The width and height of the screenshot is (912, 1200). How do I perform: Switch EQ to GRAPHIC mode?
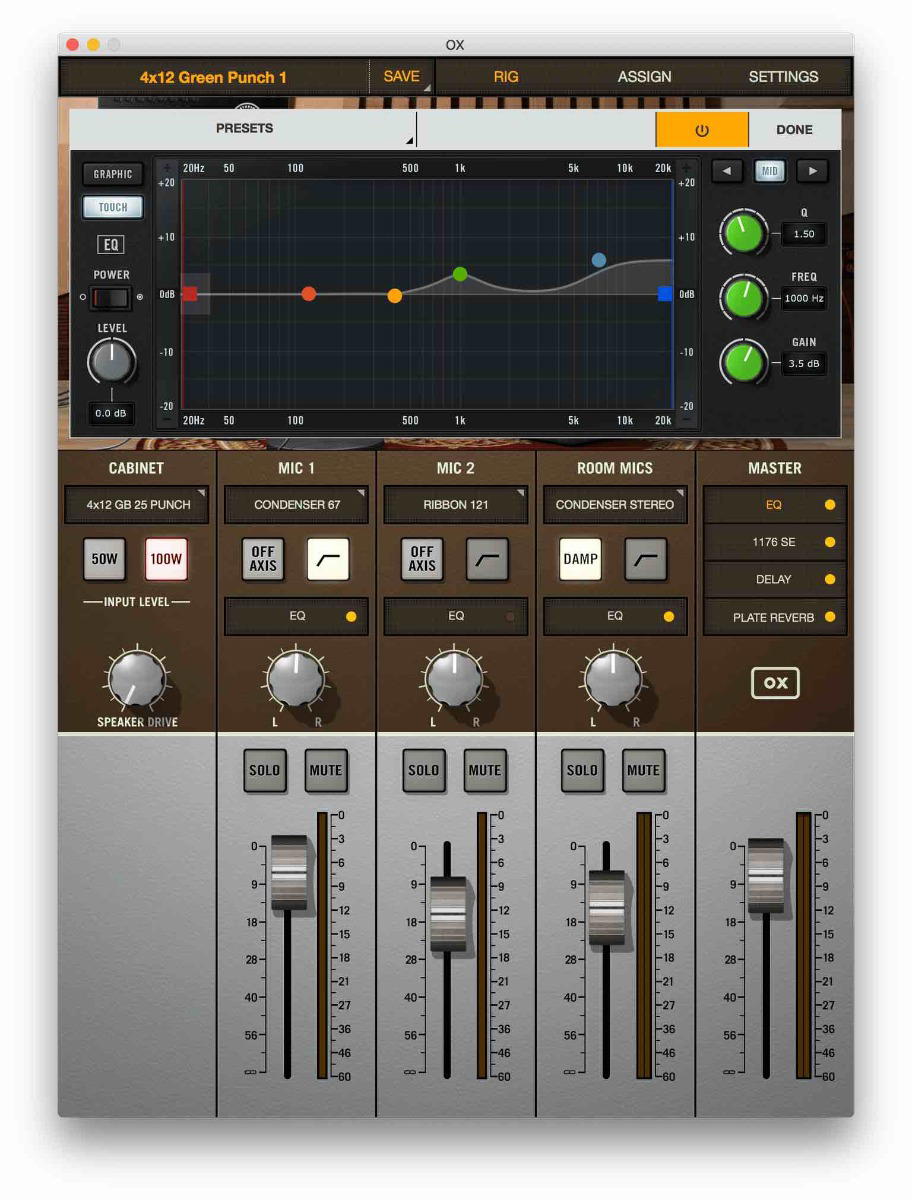pyautogui.click(x=113, y=174)
